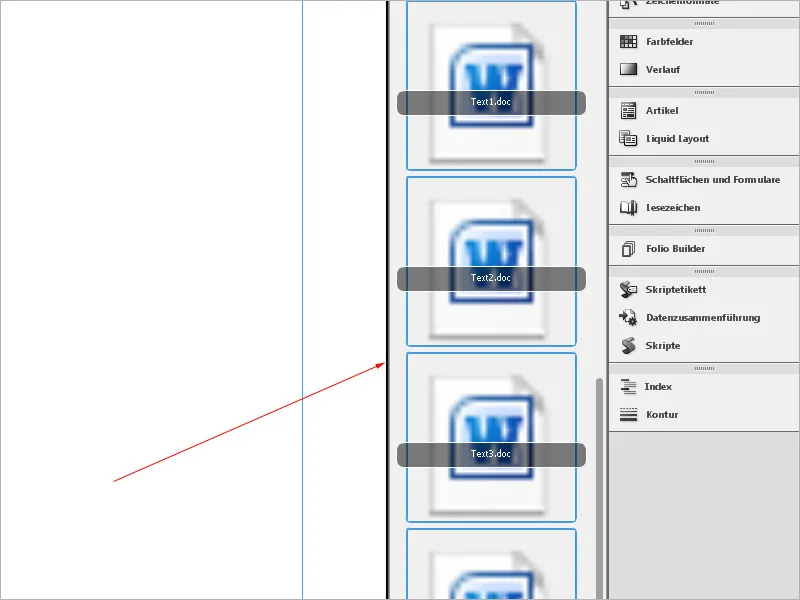
Task: Click the Text2.doc filename caption
Action: pyautogui.click(x=490, y=278)
